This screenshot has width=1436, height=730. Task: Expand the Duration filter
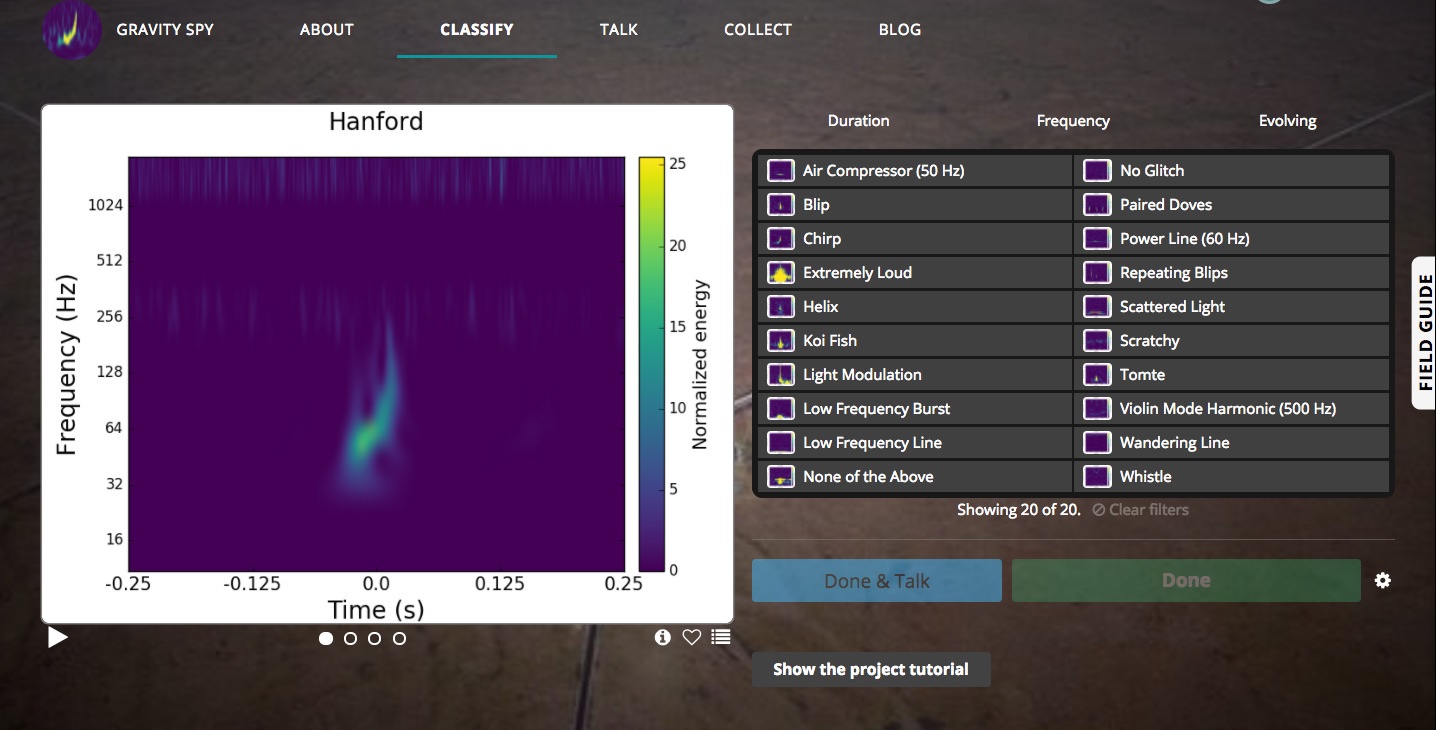click(858, 121)
